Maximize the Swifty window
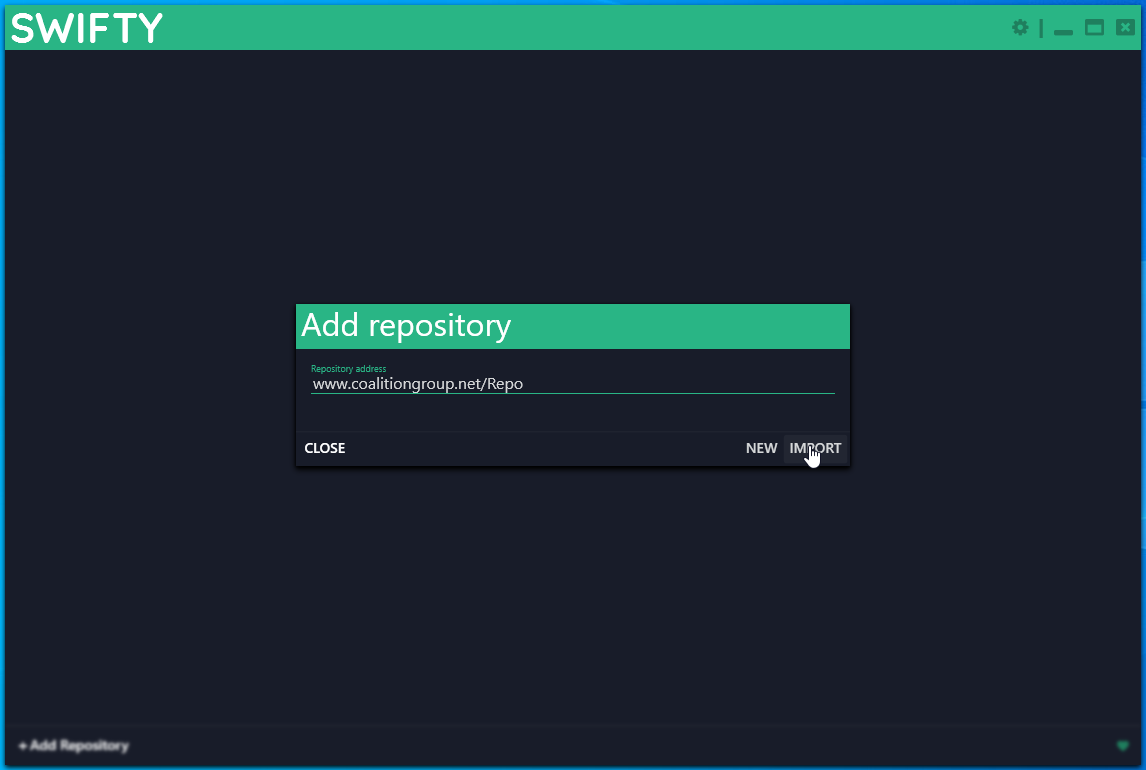 pyautogui.click(x=1094, y=28)
